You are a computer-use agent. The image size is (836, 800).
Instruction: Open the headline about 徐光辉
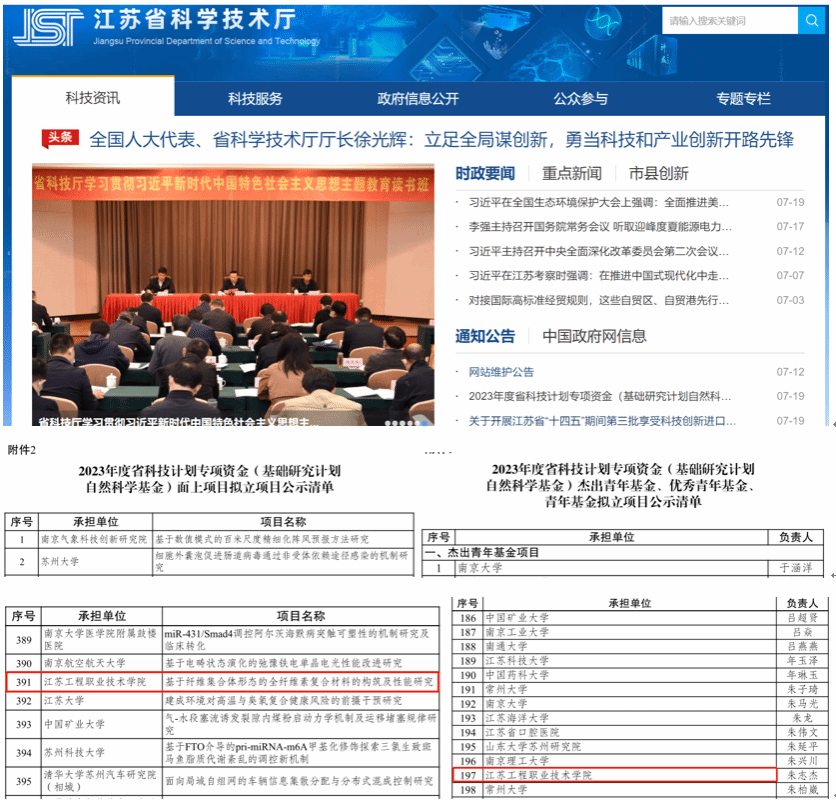pyautogui.click(x=441, y=139)
